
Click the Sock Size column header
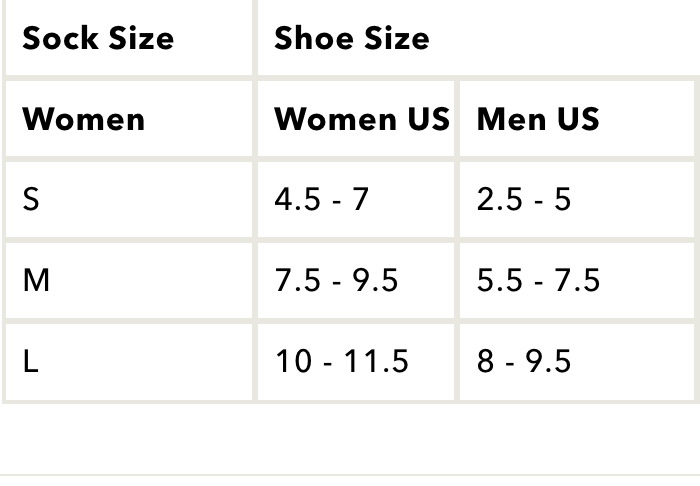coord(98,39)
